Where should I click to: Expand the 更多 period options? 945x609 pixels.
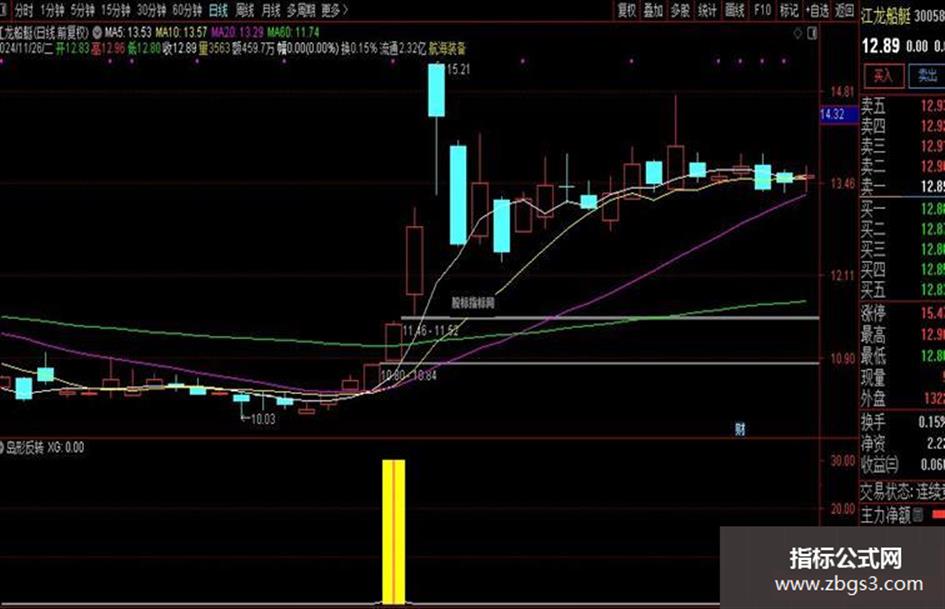tap(334, 10)
